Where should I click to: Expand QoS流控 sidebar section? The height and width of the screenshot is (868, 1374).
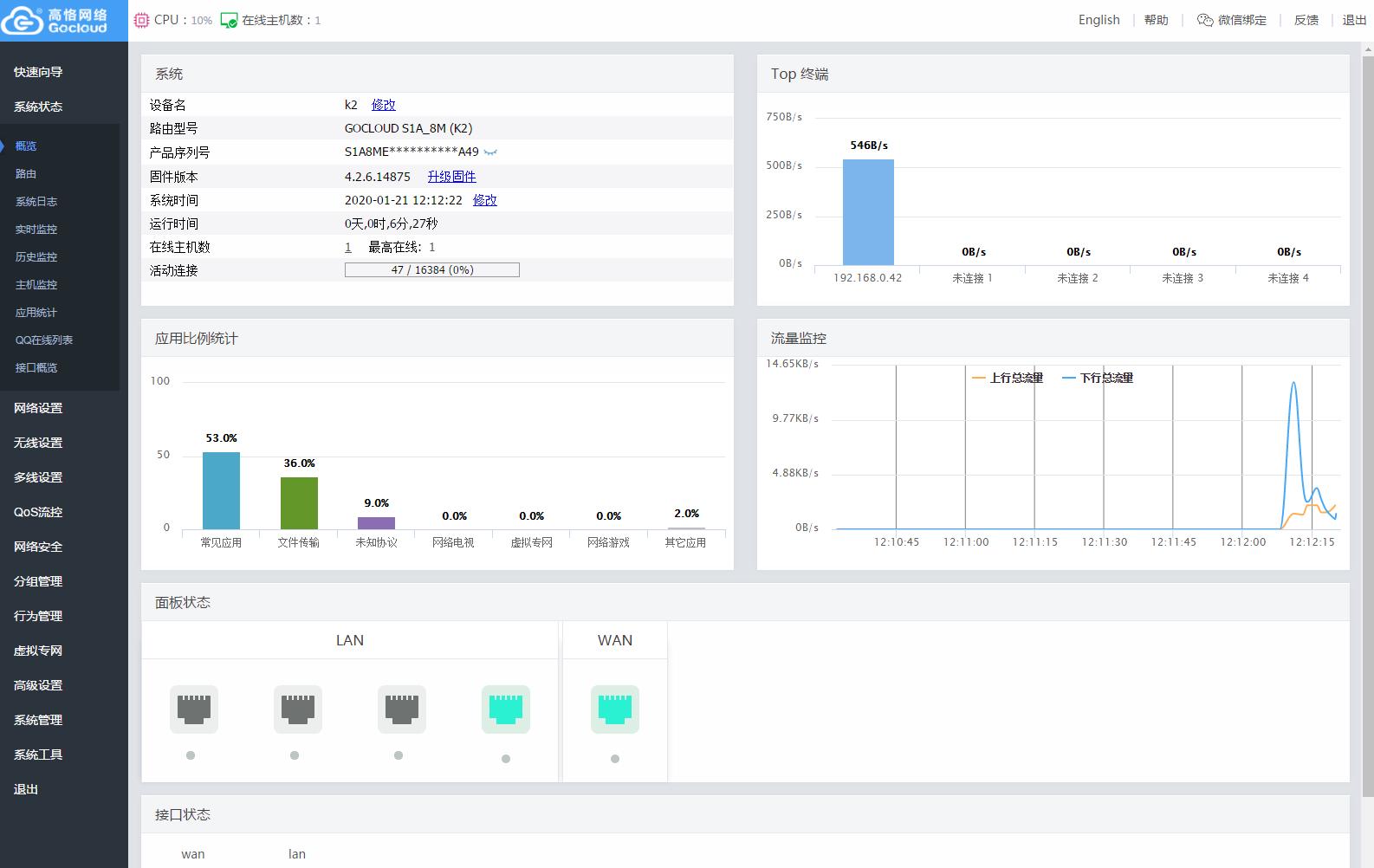(38, 512)
